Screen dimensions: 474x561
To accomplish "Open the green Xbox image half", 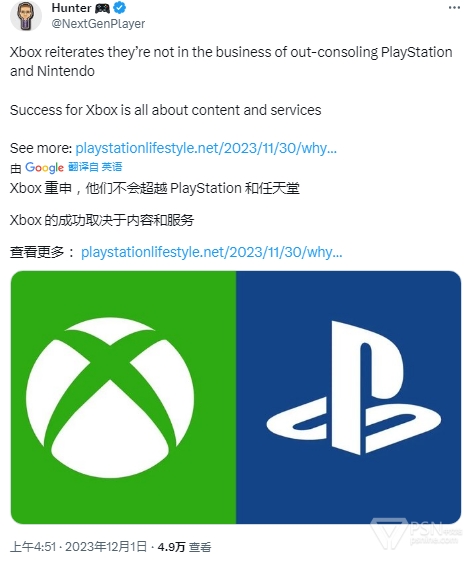I will pos(123,397).
